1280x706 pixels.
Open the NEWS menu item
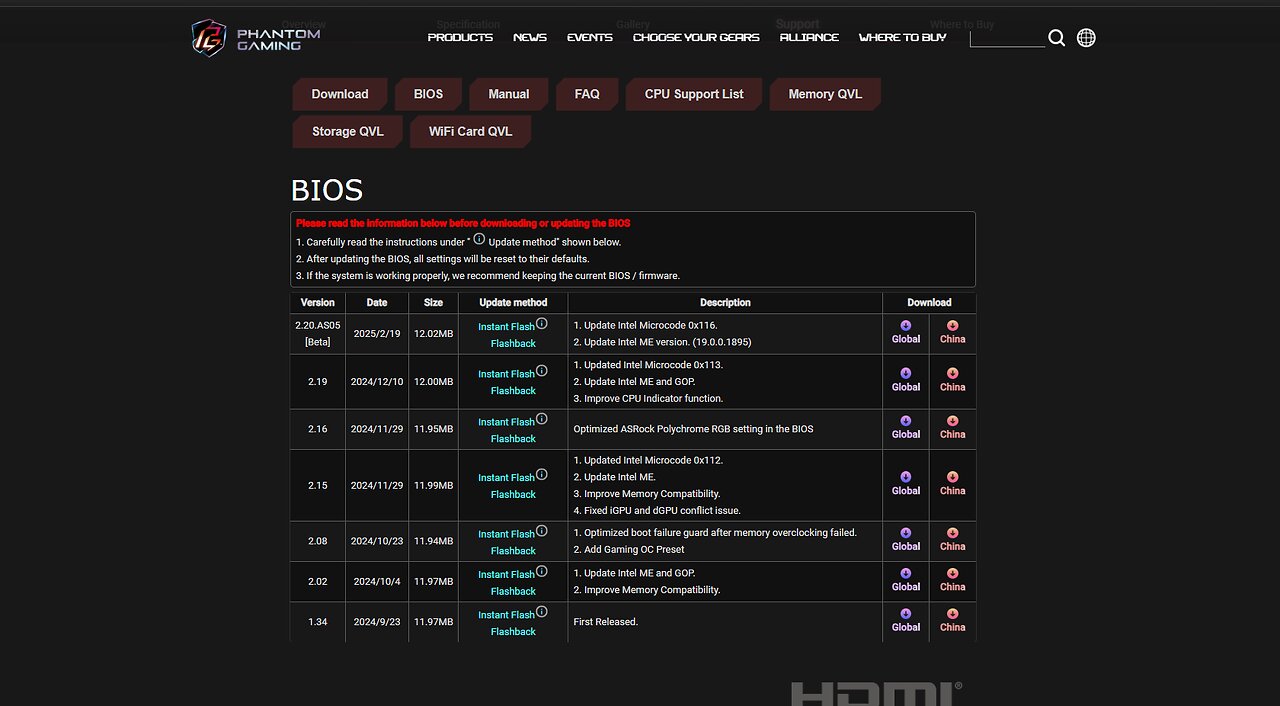click(x=530, y=37)
